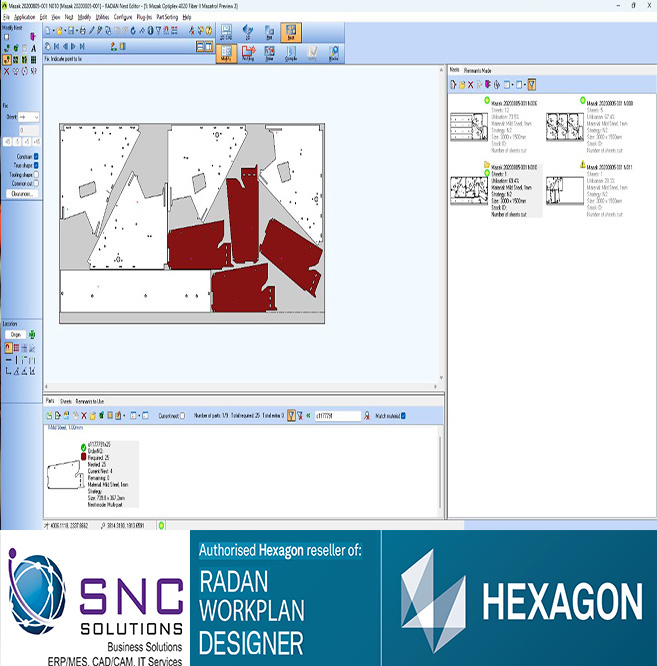This screenshot has height=666, width=657.
Task: Switch to the Sheets tab
Action: click(66, 401)
